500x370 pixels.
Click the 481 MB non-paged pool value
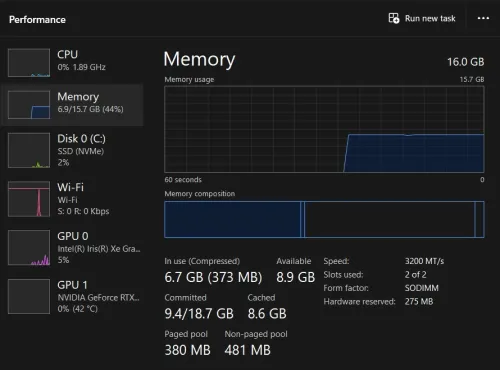coord(247,350)
